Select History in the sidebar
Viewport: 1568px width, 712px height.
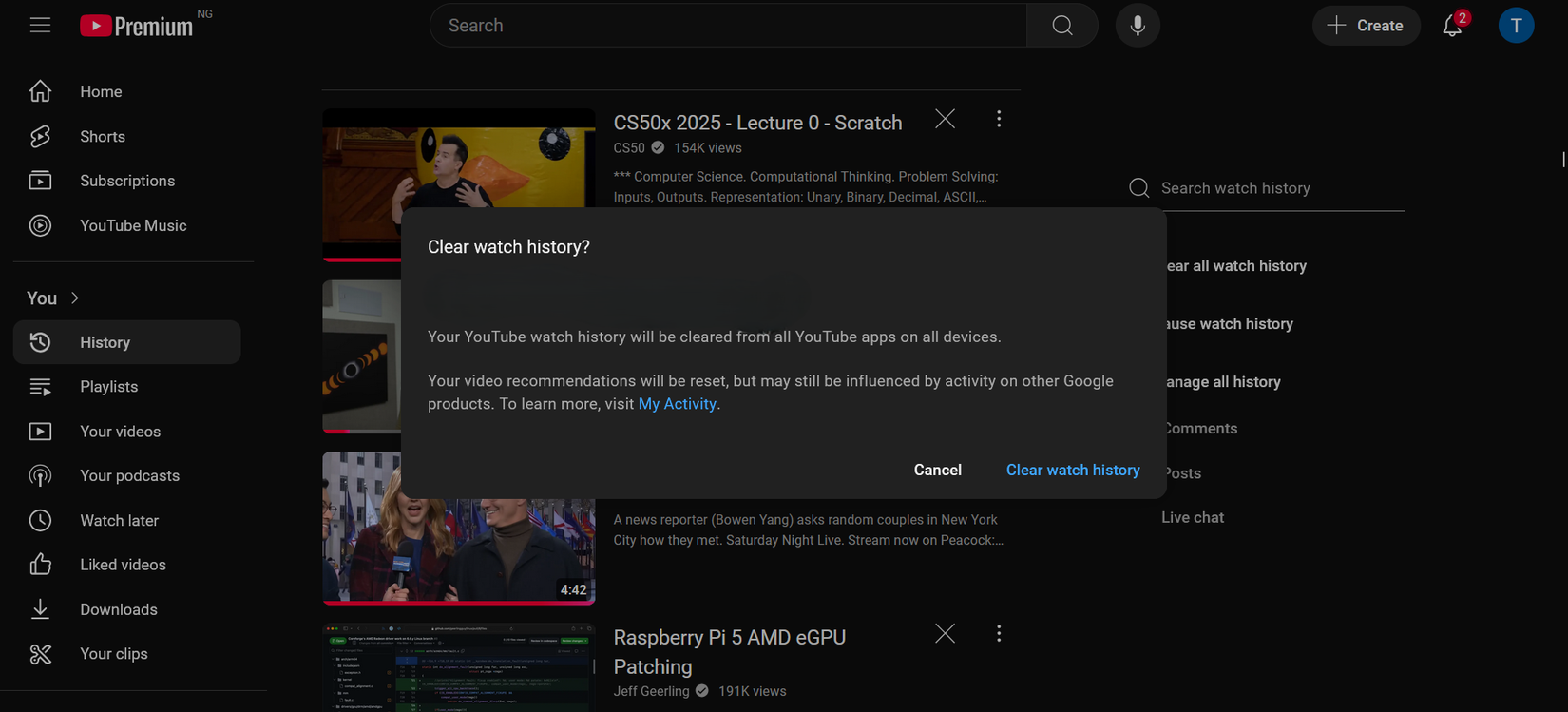127,342
